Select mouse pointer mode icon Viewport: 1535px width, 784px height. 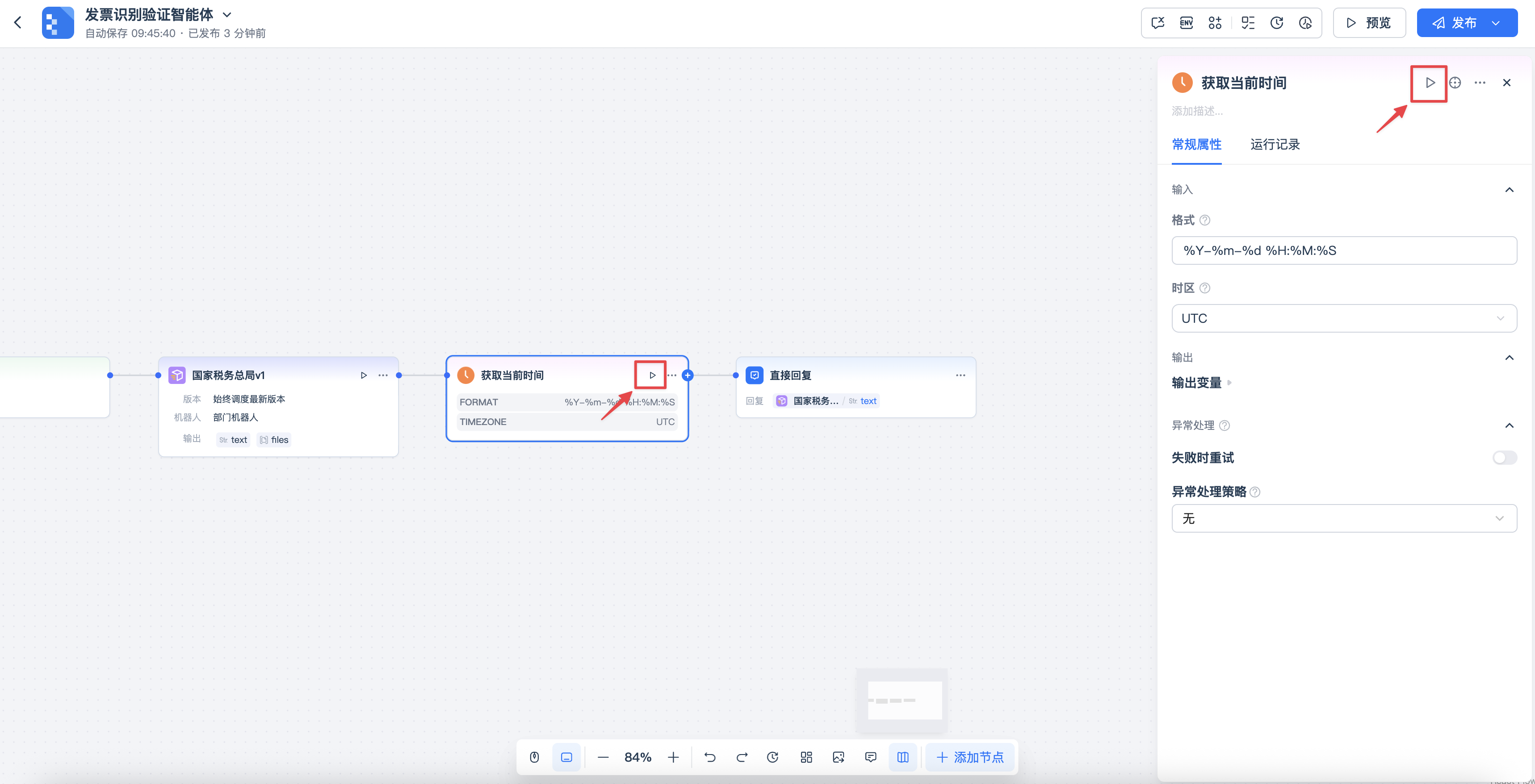tap(534, 757)
